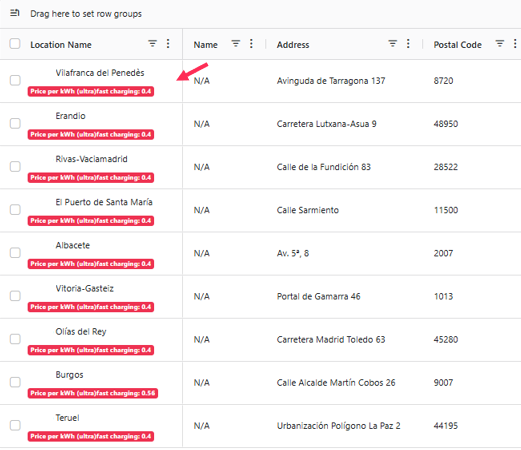Open Address column three-dot menu

point(408,44)
